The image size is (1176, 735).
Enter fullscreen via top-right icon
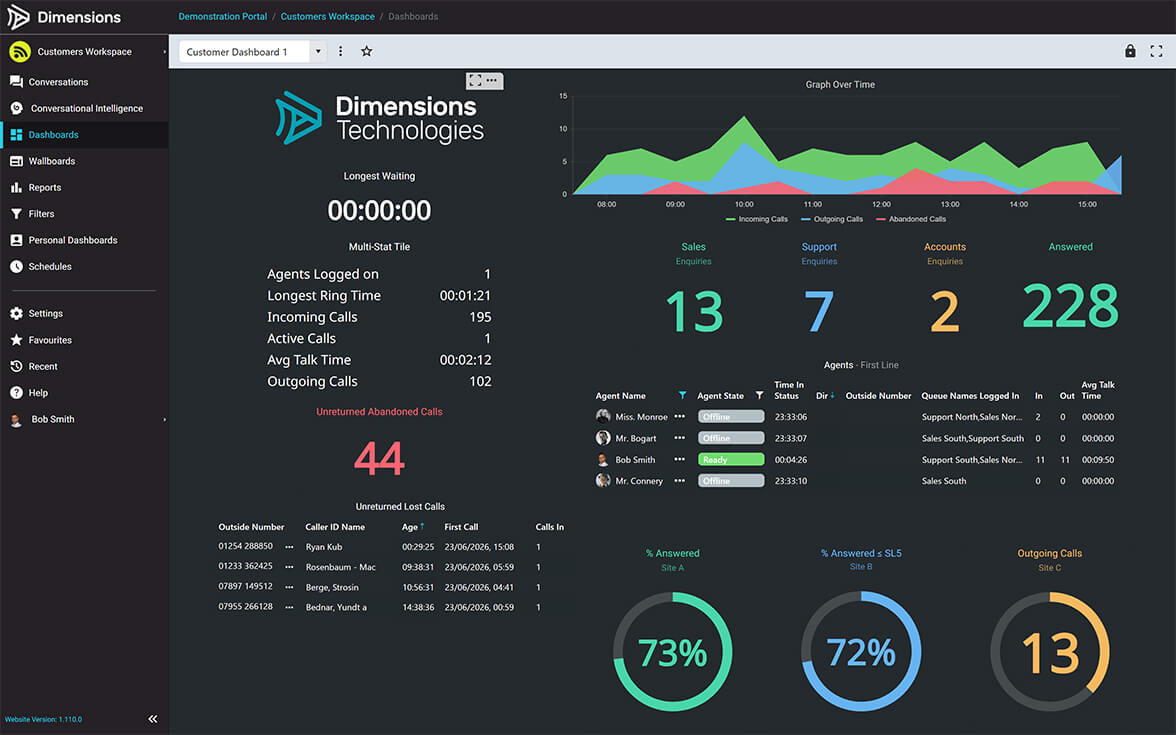tap(1156, 51)
